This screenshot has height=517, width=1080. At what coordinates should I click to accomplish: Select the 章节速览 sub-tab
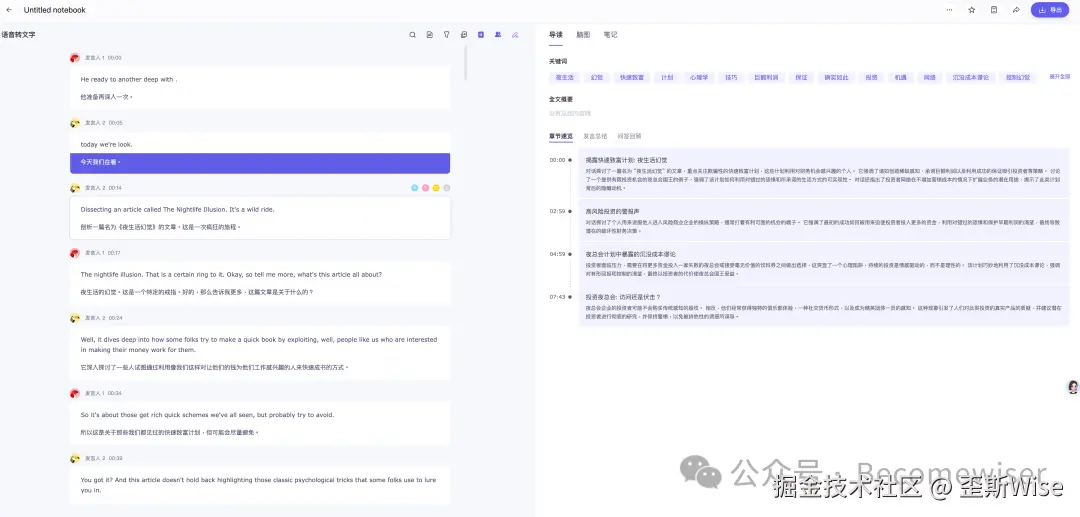tap(561, 136)
